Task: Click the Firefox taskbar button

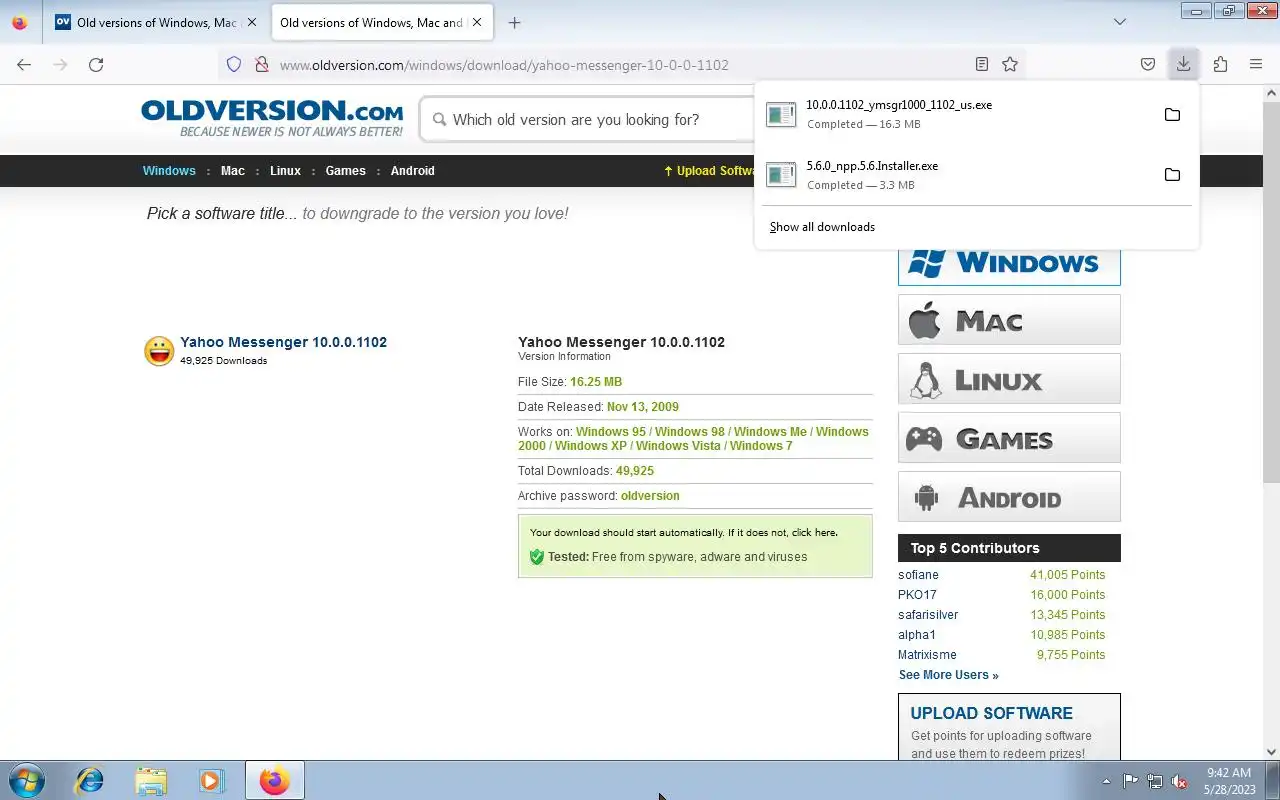Action: [x=274, y=780]
